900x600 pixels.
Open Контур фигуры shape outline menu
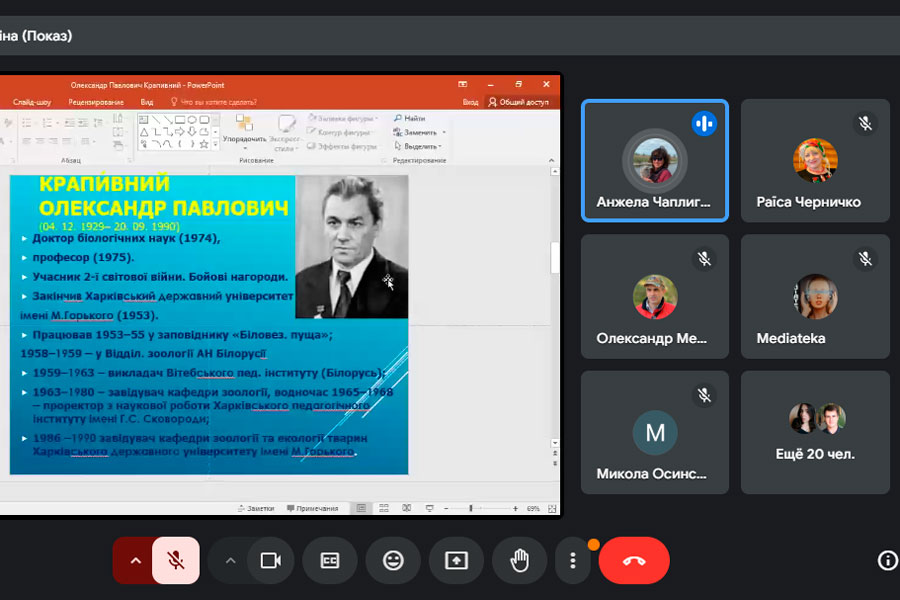tap(340, 133)
